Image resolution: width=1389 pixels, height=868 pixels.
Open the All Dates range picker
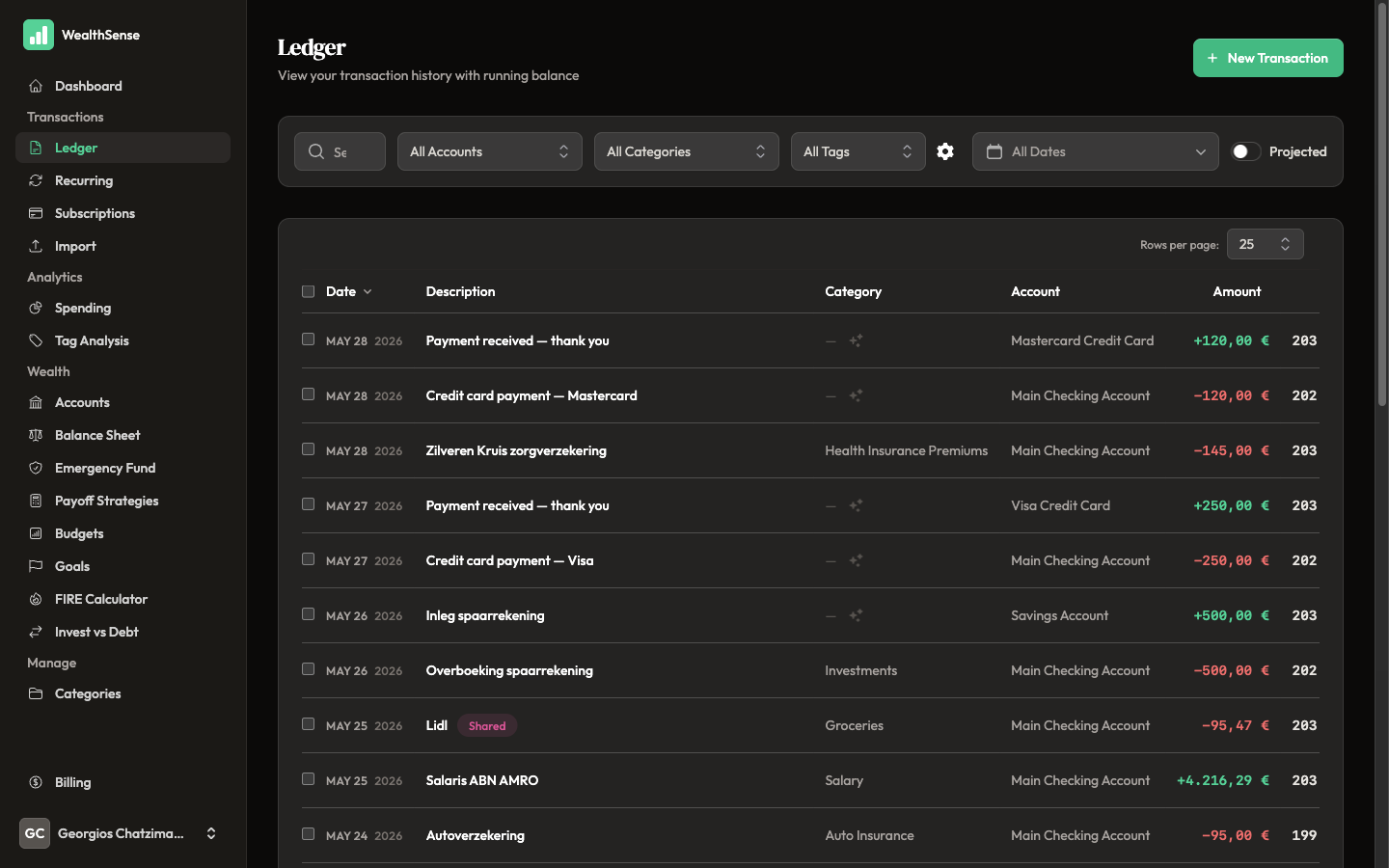[1095, 151]
